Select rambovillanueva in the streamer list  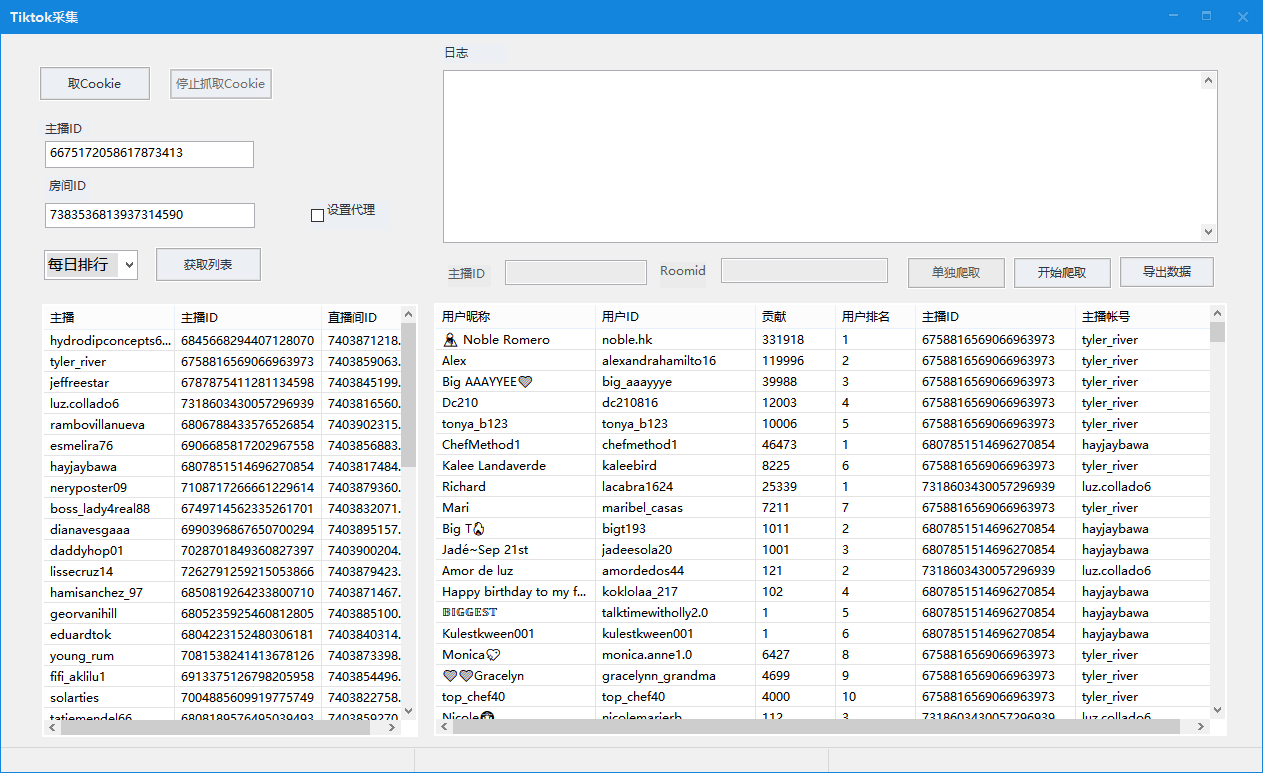[x=222, y=424]
